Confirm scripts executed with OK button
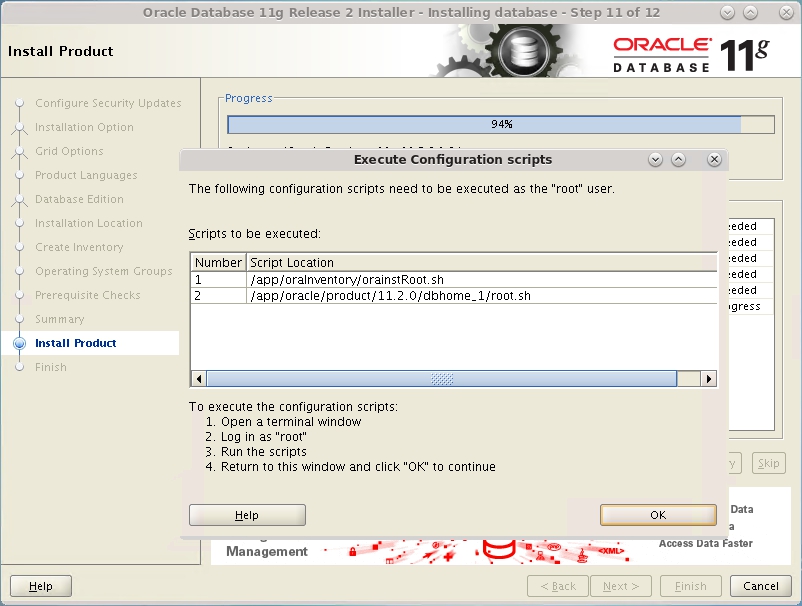802x606 pixels. 658,515
